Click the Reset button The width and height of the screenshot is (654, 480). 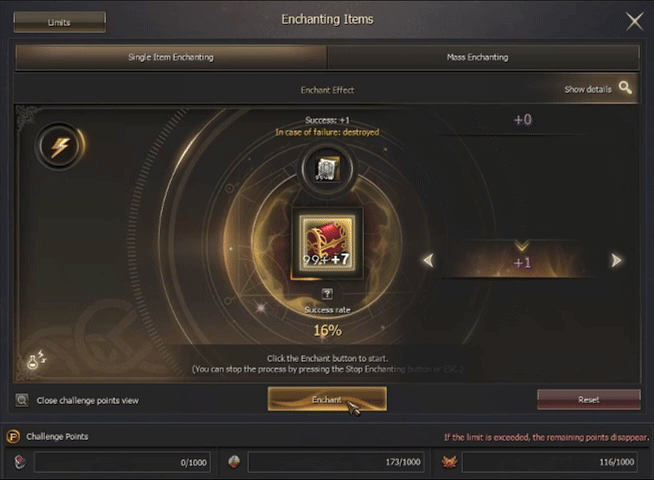tap(589, 400)
